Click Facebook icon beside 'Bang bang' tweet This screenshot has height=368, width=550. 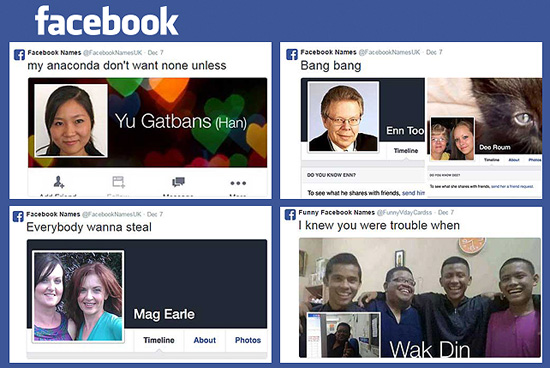[x=292, y=54]
